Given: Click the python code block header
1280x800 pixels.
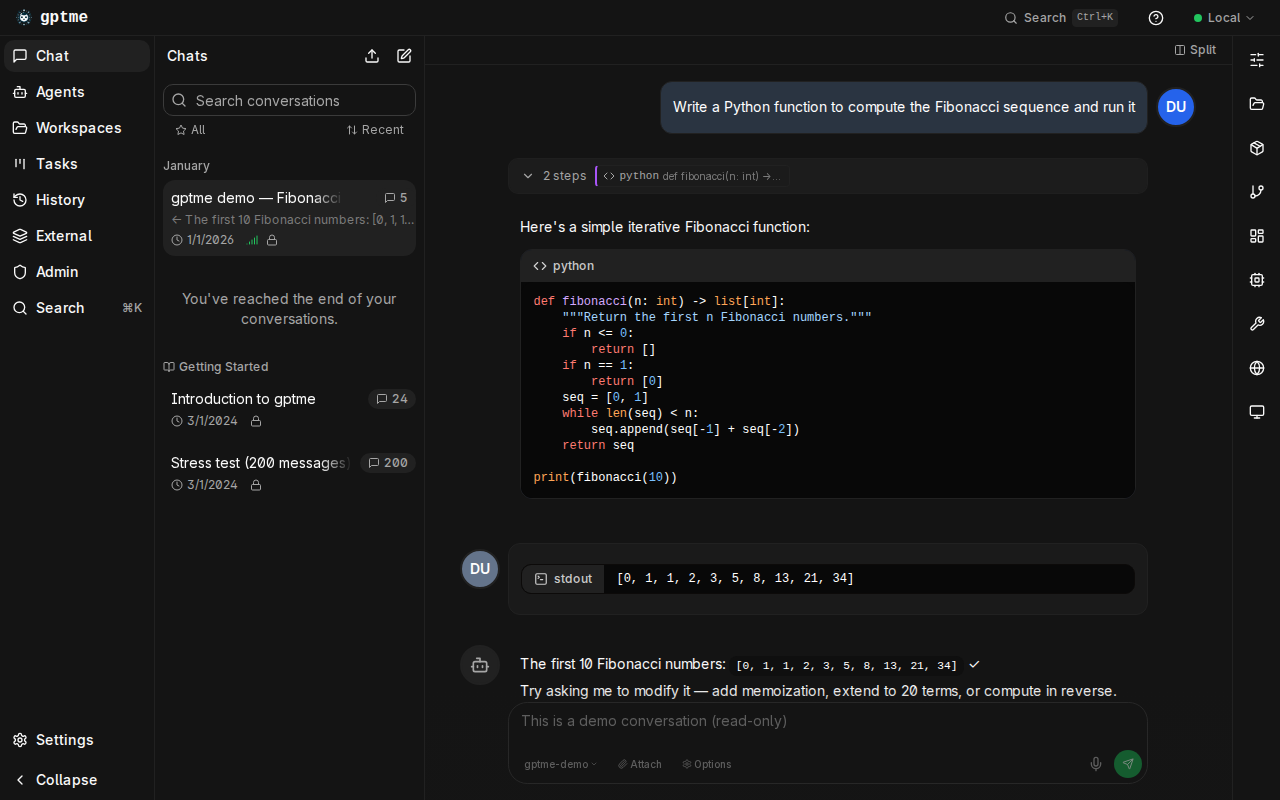Looking at the screenshot, I should (828, 266).
